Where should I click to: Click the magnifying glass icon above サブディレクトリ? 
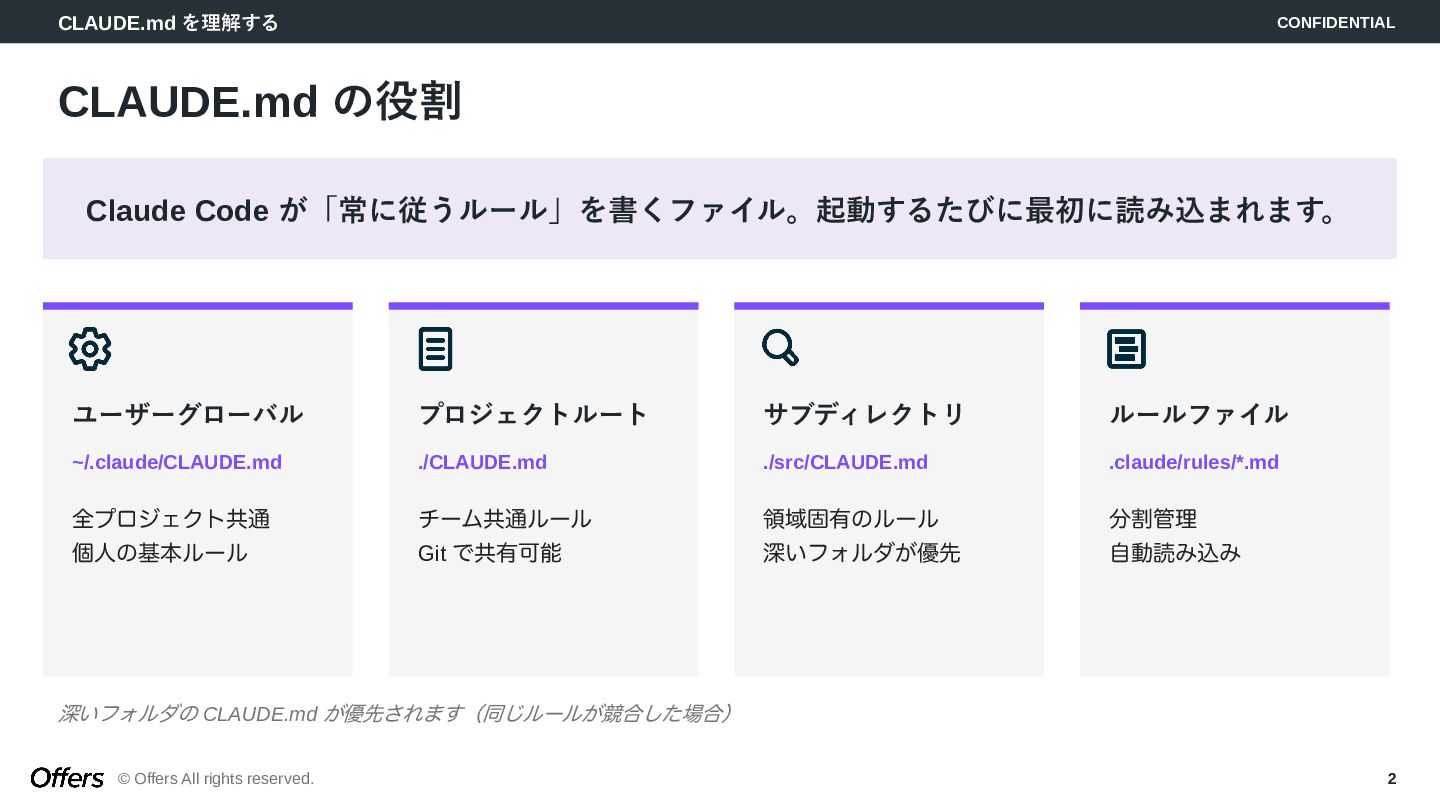tap(780, 348)
